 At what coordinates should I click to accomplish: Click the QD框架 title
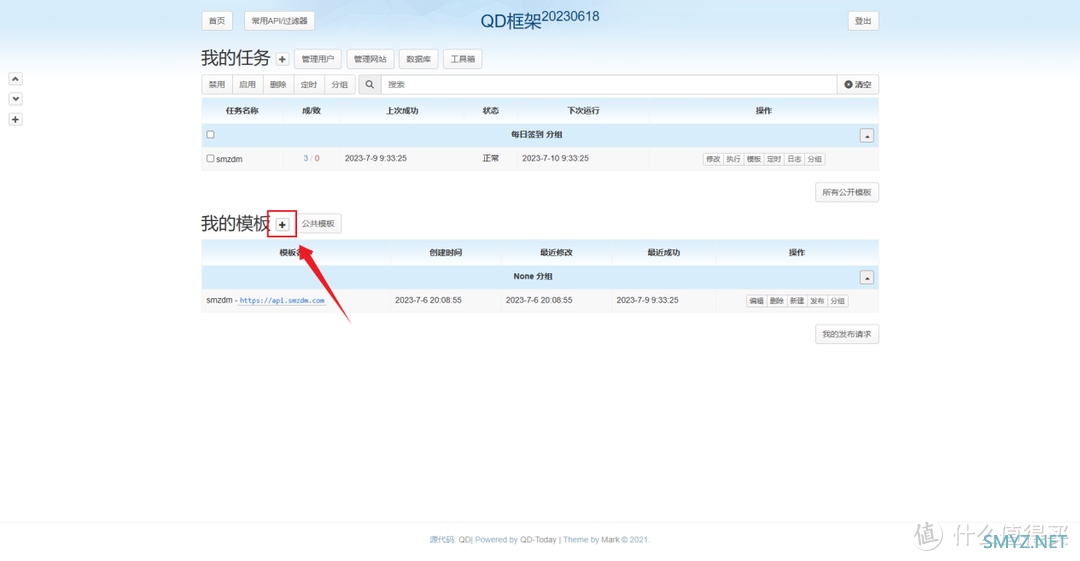[x=539, y=19]
